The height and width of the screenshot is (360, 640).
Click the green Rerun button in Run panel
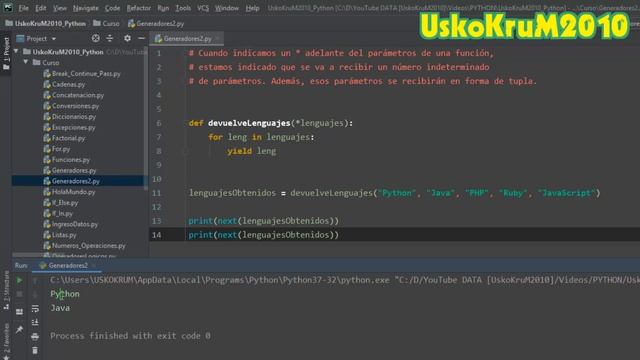click(x=19, y=280)
